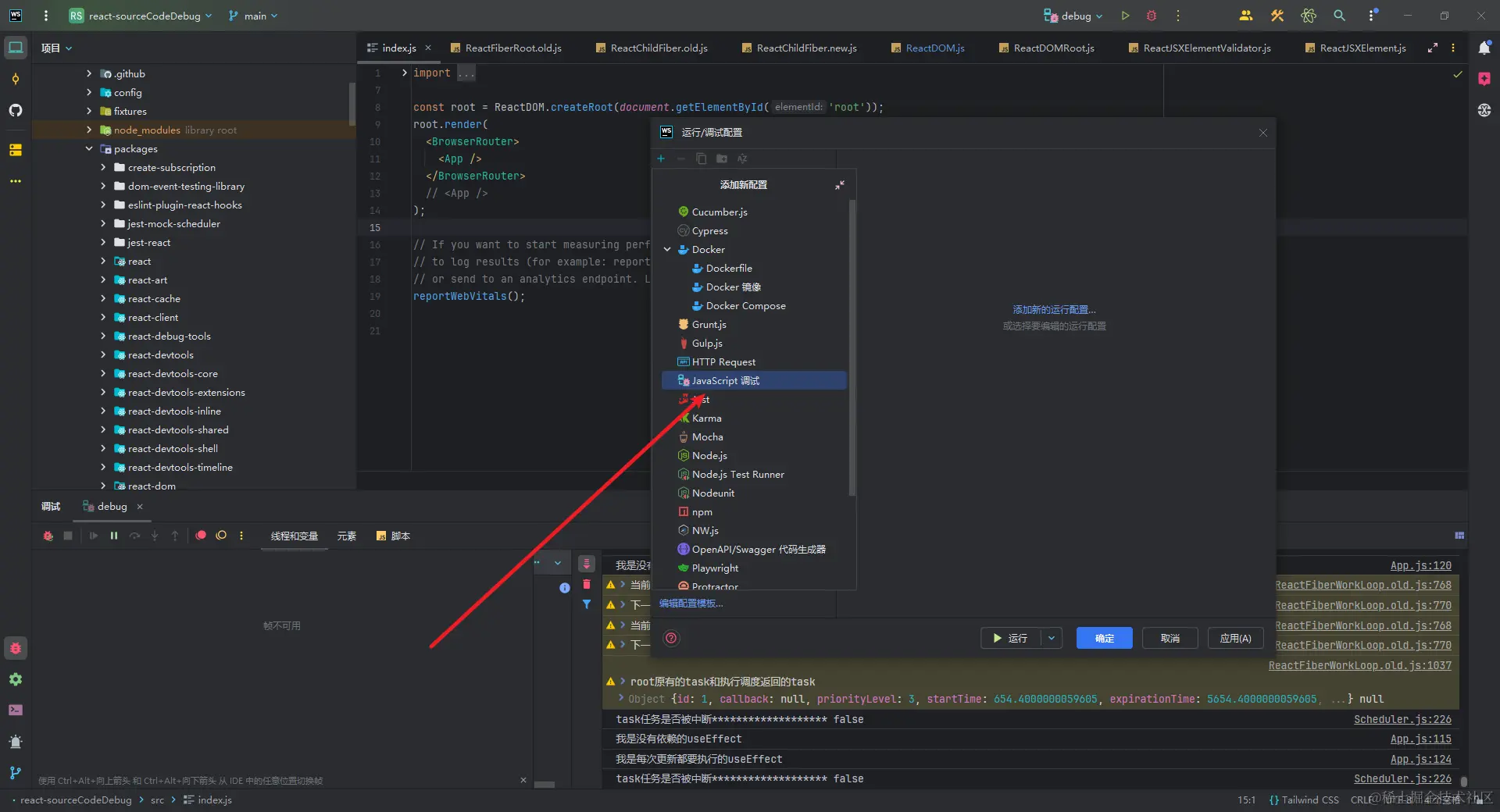Click the expand editor tabs arrows icon
This screenshot has height=812, width=1500.
1433,48
